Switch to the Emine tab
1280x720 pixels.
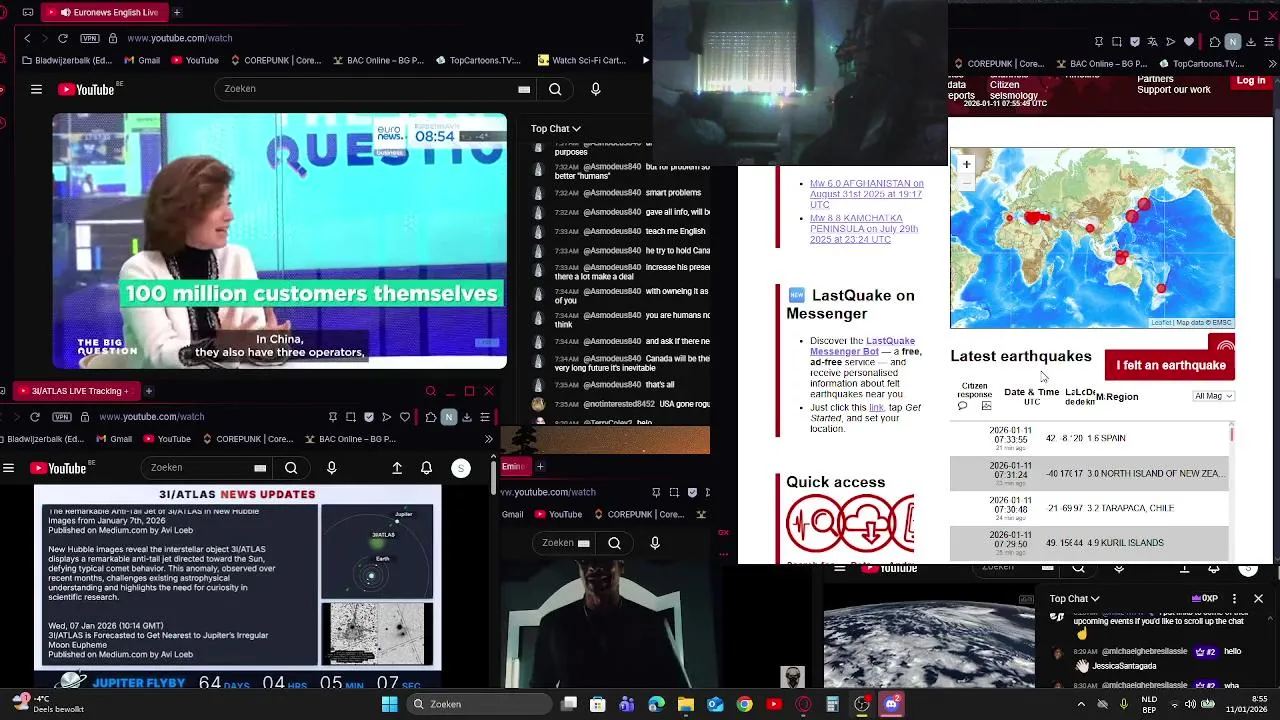(516, 466)
